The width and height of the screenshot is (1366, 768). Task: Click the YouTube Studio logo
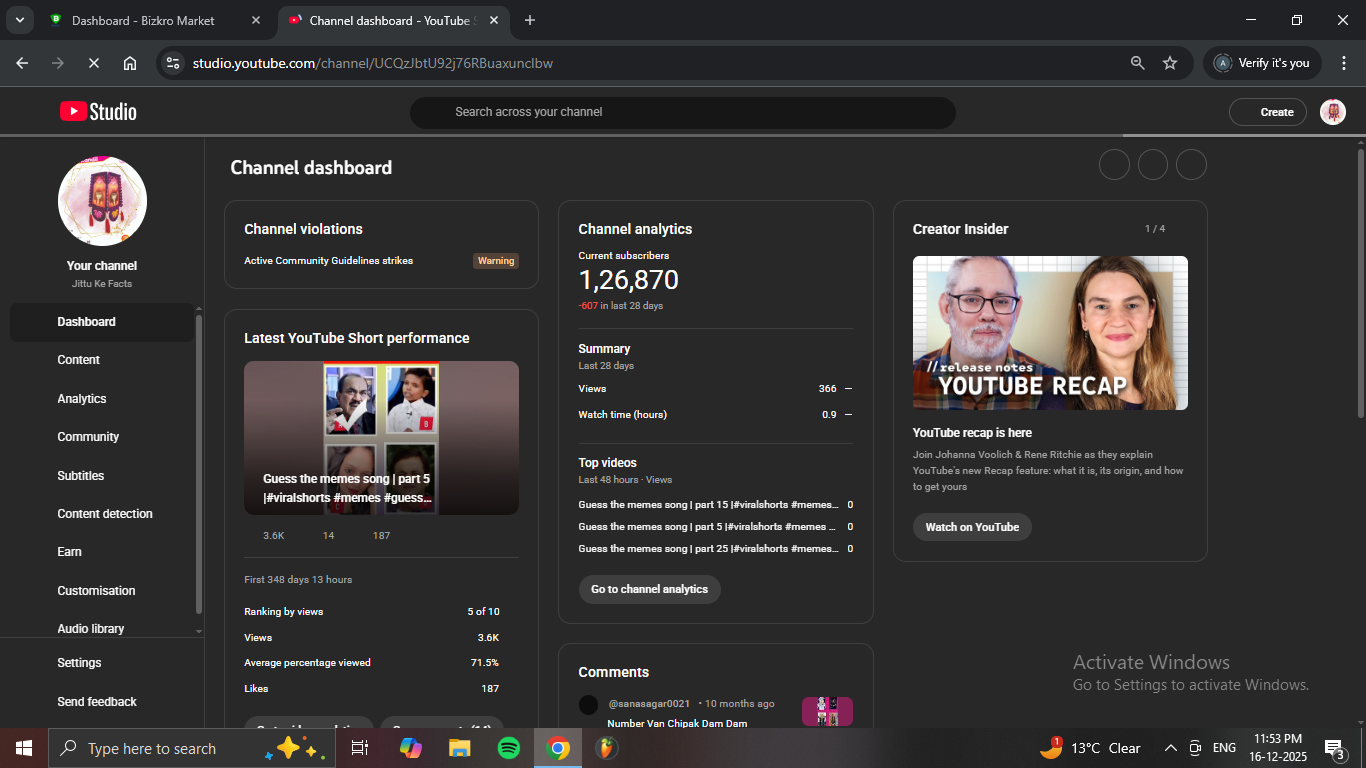(x=98, y=112)
